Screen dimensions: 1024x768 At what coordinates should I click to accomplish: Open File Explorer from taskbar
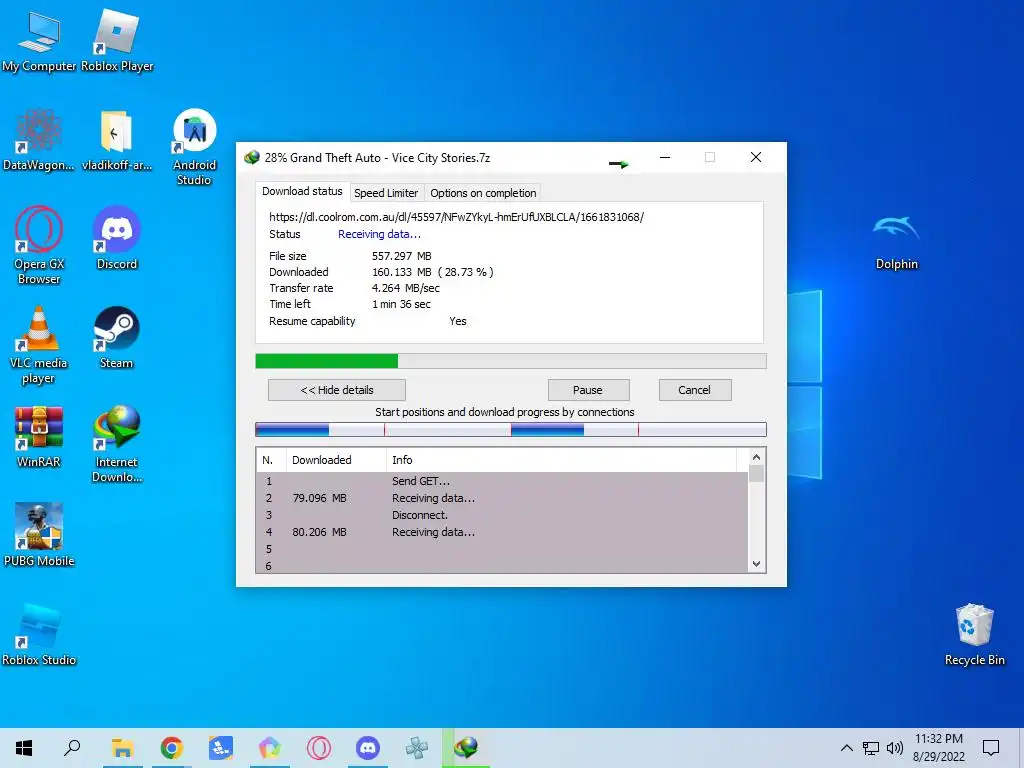coord(122,748)
